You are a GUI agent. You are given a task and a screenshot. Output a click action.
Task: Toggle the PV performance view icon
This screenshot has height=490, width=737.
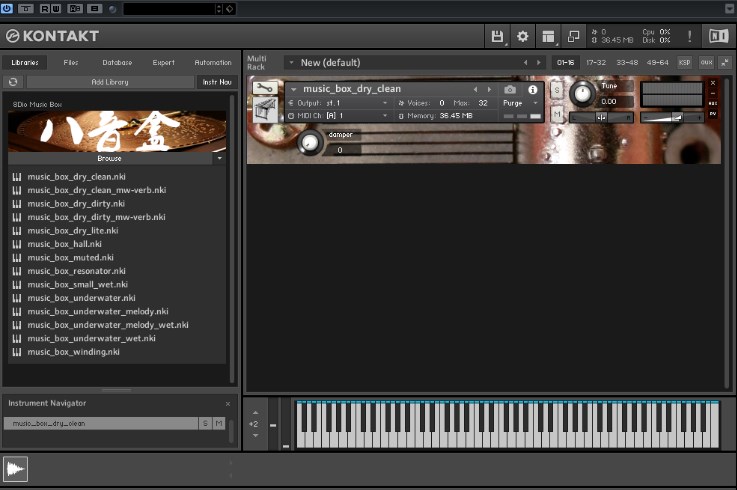pos(713,114)
